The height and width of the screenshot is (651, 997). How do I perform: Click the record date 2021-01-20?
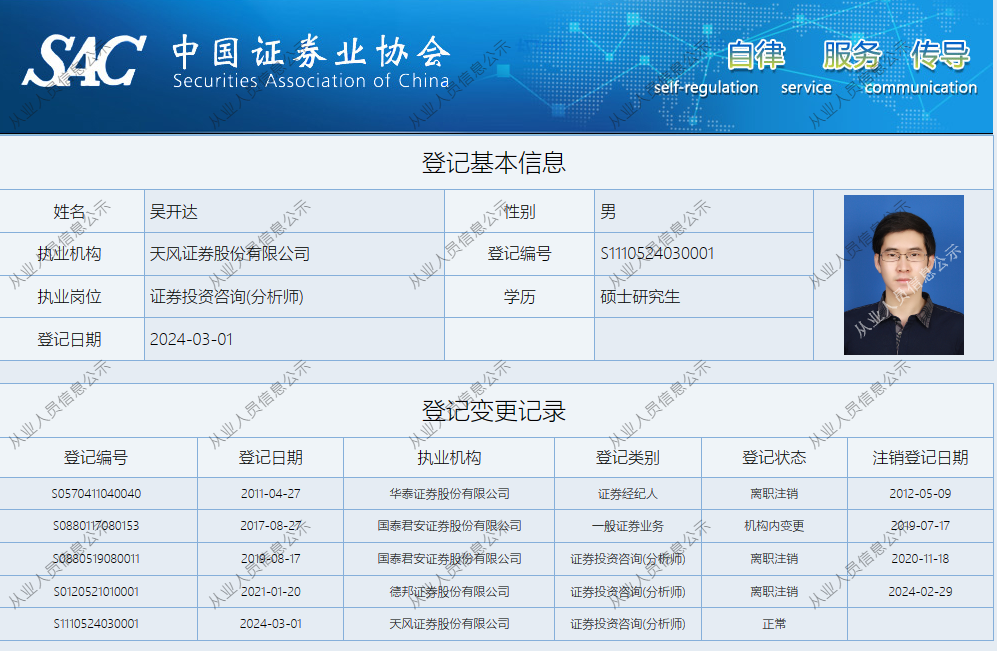[x=271, y=593]
